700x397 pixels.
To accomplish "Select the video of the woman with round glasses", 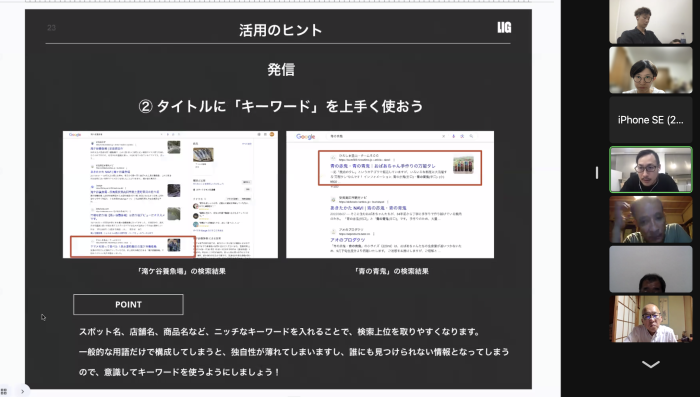I will click(x=650, y=70).
